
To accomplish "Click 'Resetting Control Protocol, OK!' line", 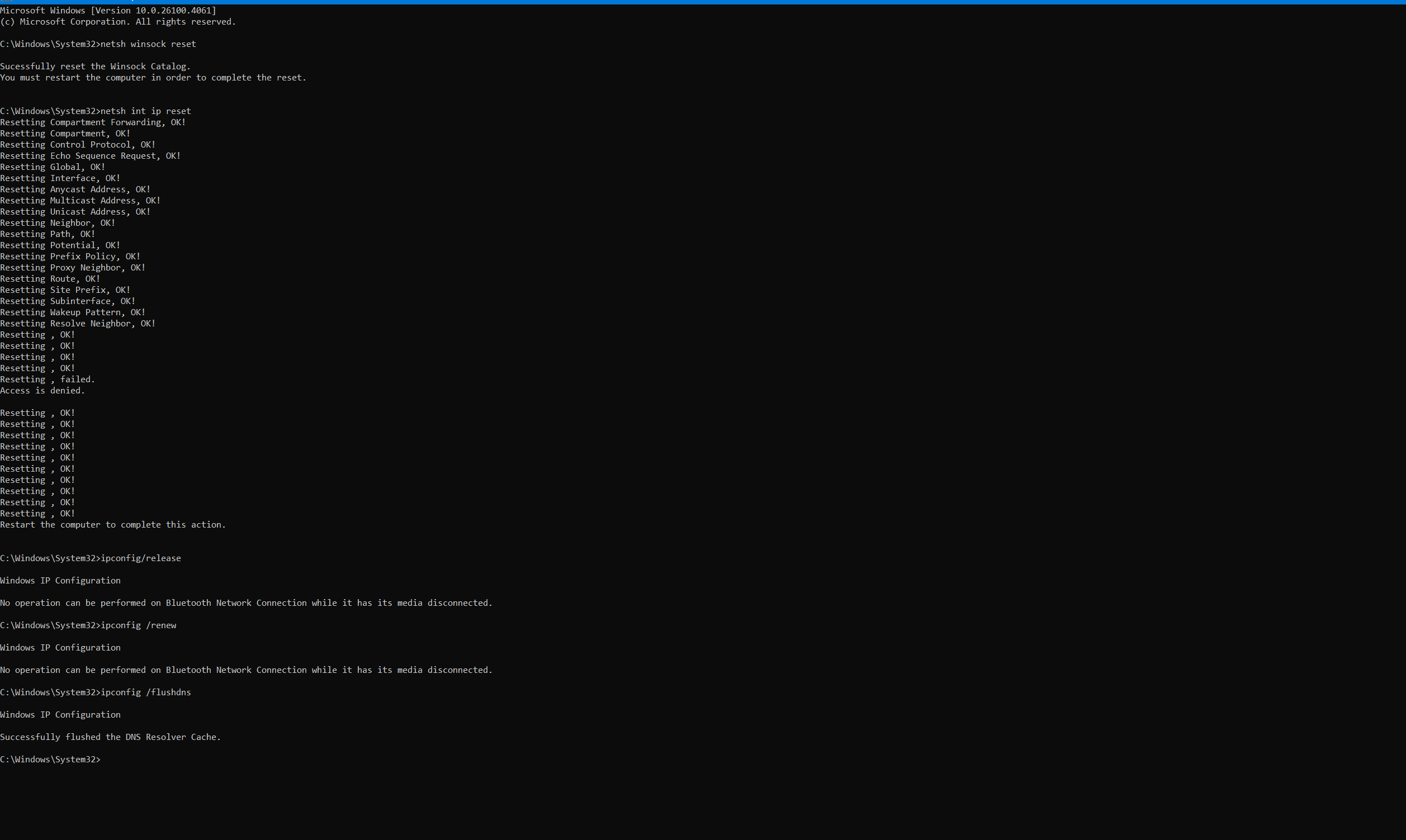I will point(78,144).
